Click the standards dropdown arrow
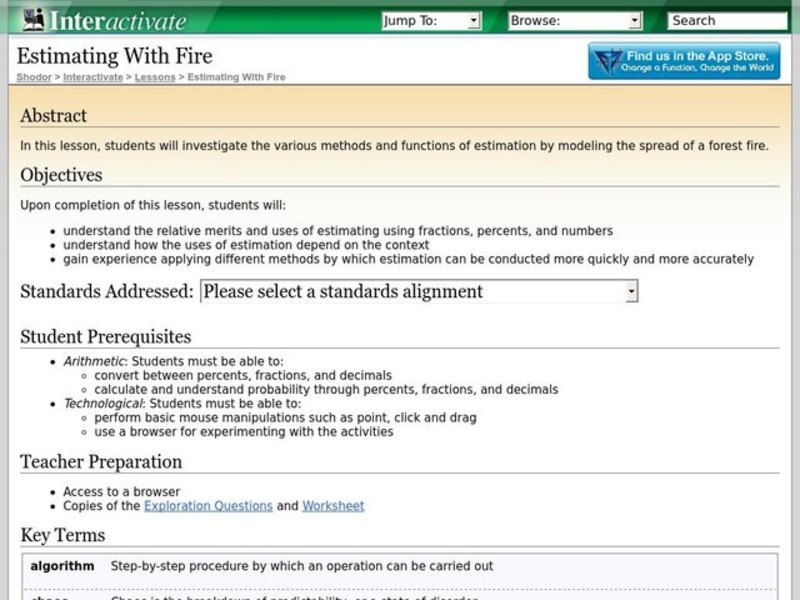 (630, 290)
